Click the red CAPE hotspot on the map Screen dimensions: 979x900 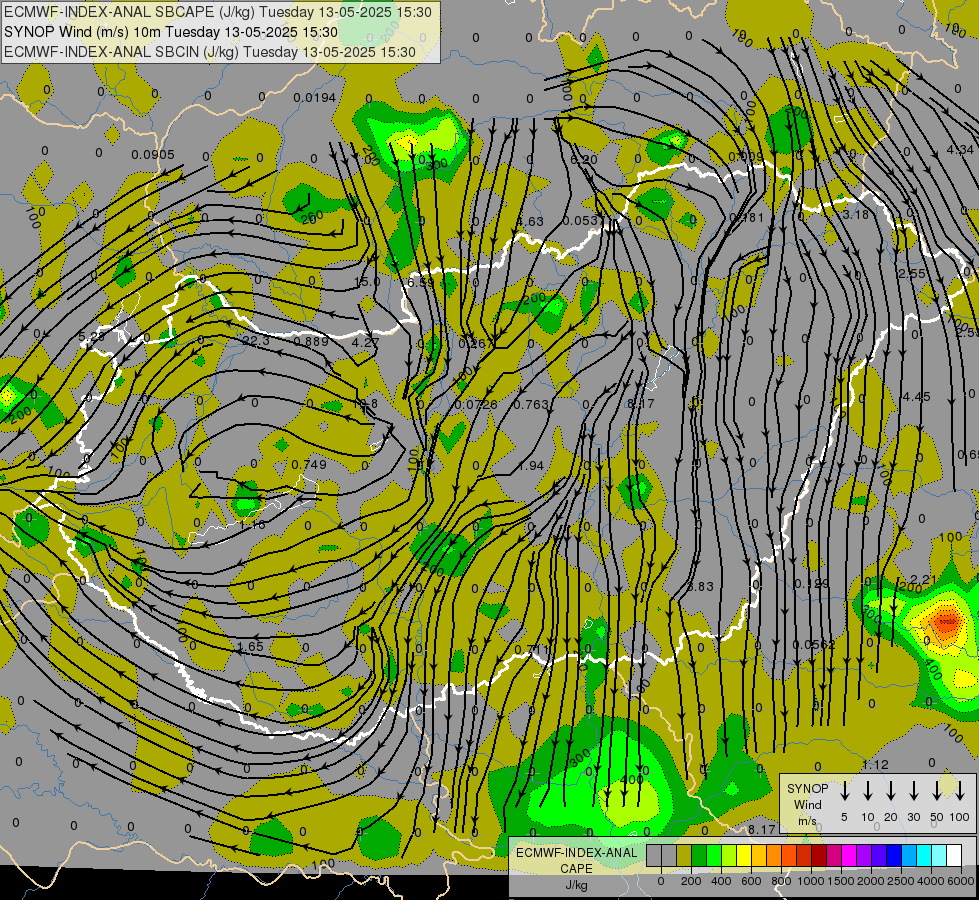coord(946,621)
